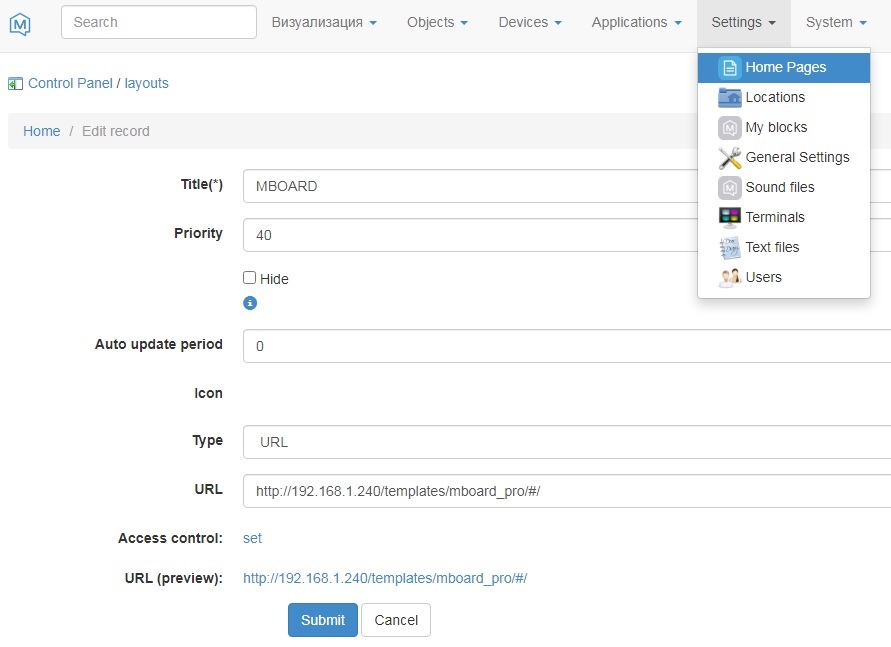Toggle the Hide checkbox
Image resolution: width=891 pixels, height=647 pixels.
click(250, 278)
